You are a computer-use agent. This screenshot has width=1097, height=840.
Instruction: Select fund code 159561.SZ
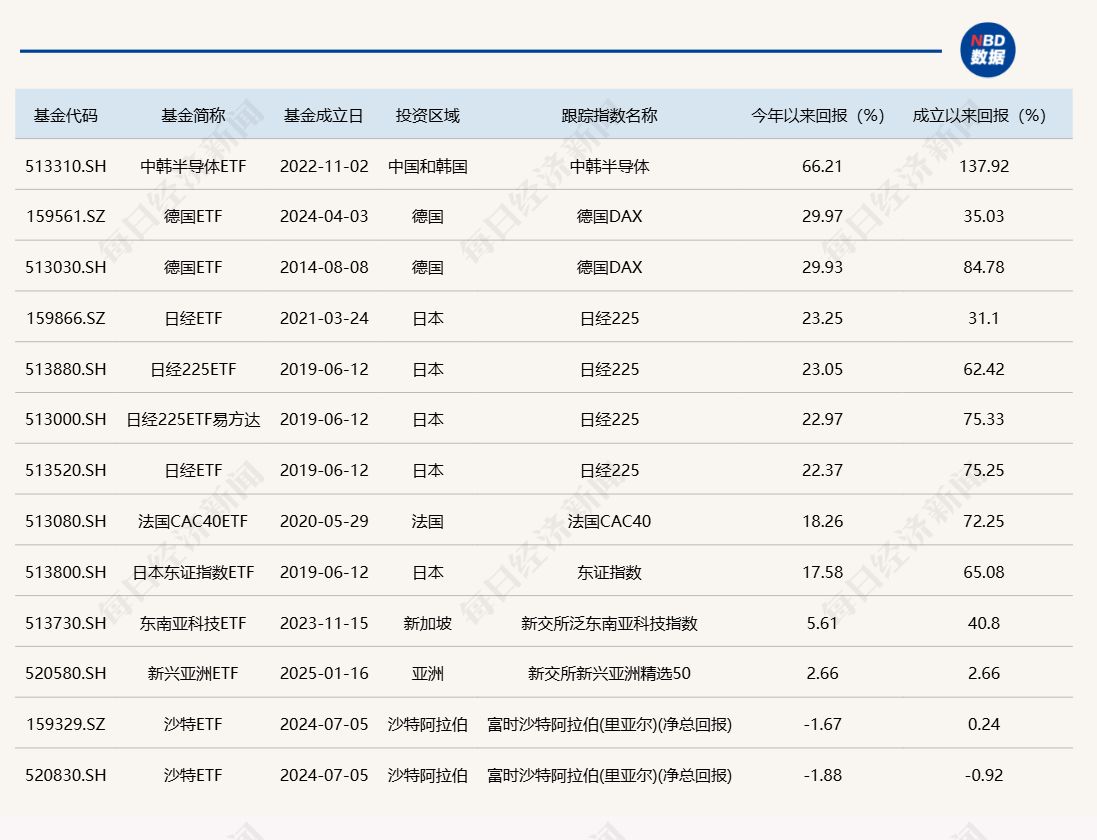pyautogui.click(x=66, y=217)
